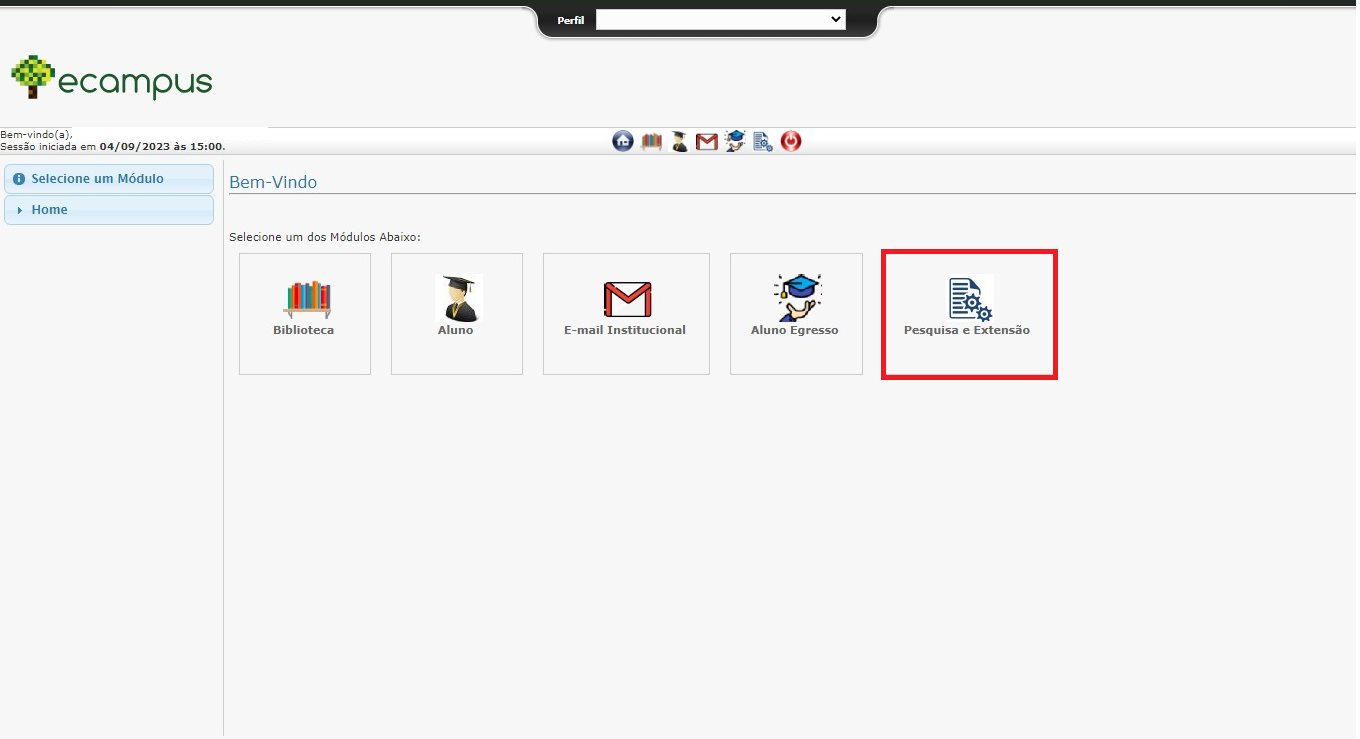This screenshot has height=739, width=1360.
Task: Open institutional e-mail via the toolbar envelope icon
Action: coord(707,142)
